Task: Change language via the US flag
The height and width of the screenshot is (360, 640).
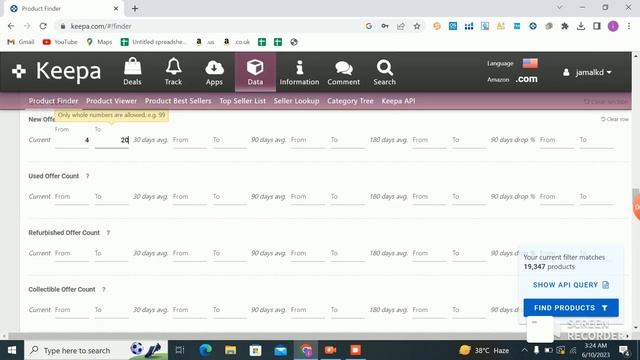Action: tap(530, 63)
